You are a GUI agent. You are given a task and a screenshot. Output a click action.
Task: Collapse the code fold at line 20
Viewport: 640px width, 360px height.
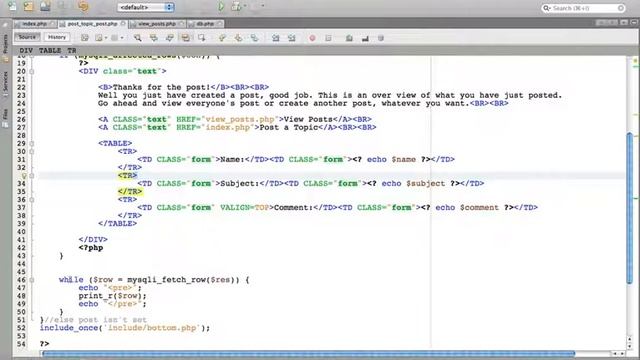point(32,71)
